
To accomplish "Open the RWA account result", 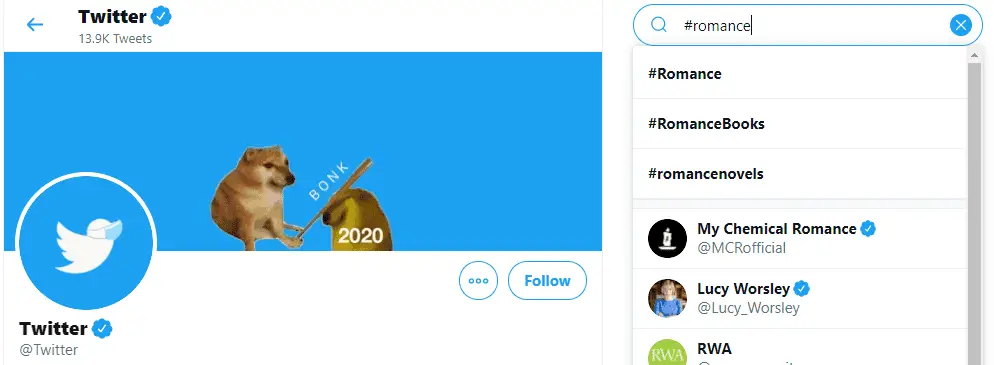I will point(799,347).
